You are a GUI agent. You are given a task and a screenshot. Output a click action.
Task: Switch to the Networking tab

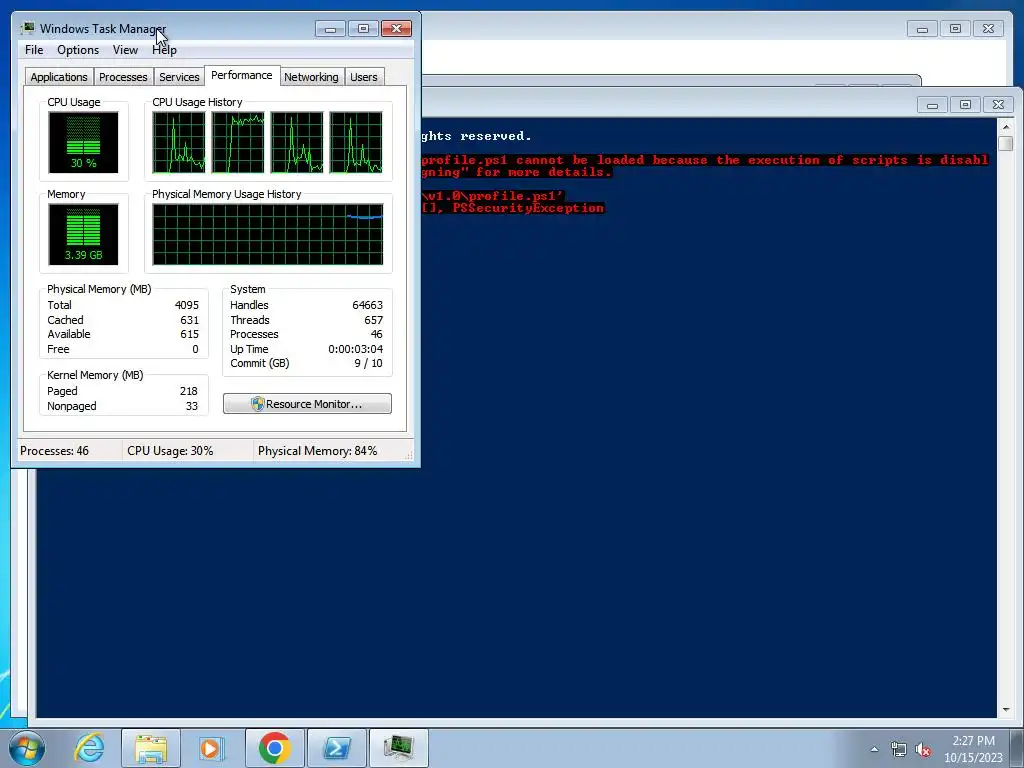(x=311, y=77)
